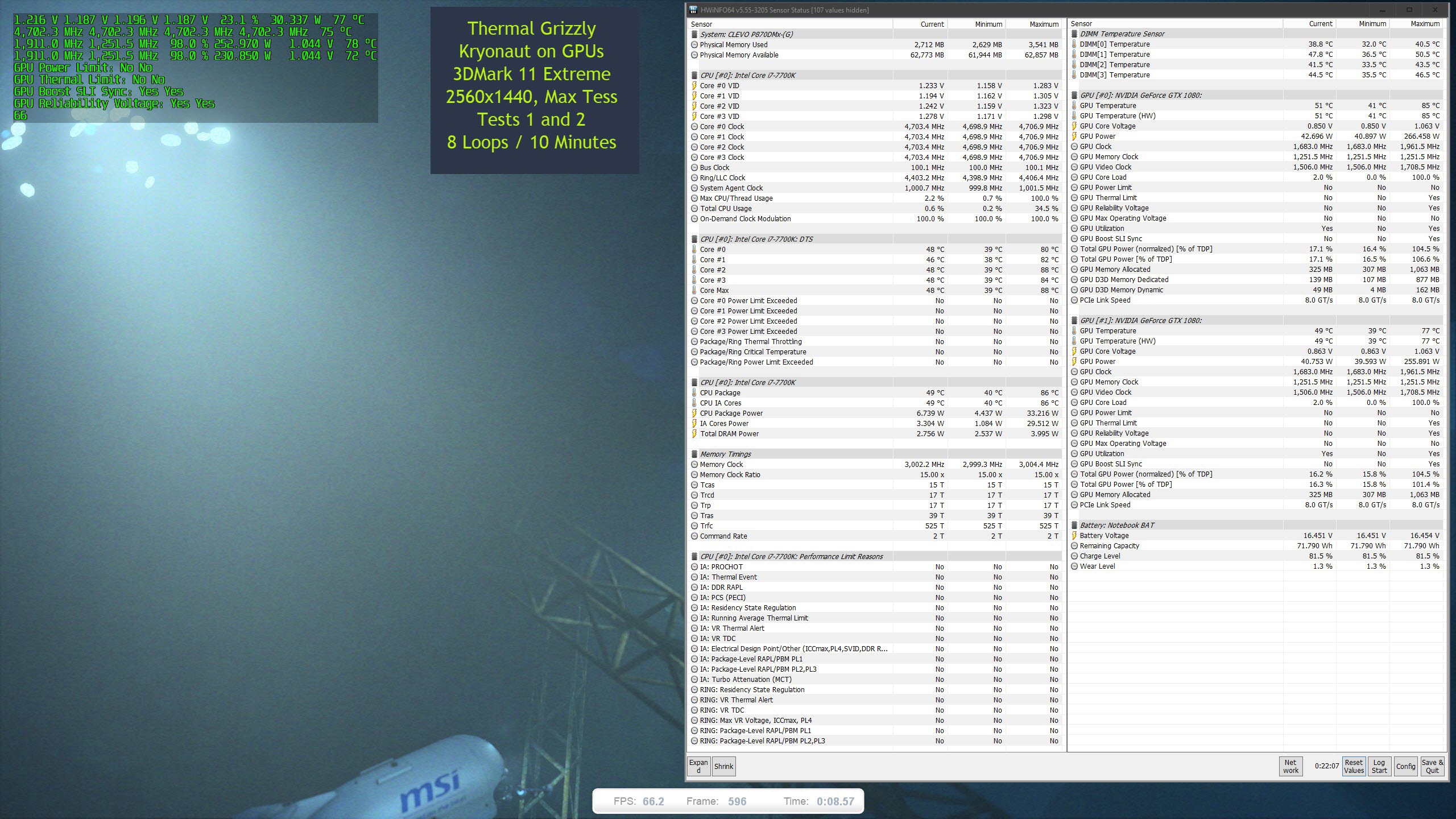The image size is (1456, 819).
Task: Select the IA: PROCHOT sensor row
Action: (x=721, y=566)
